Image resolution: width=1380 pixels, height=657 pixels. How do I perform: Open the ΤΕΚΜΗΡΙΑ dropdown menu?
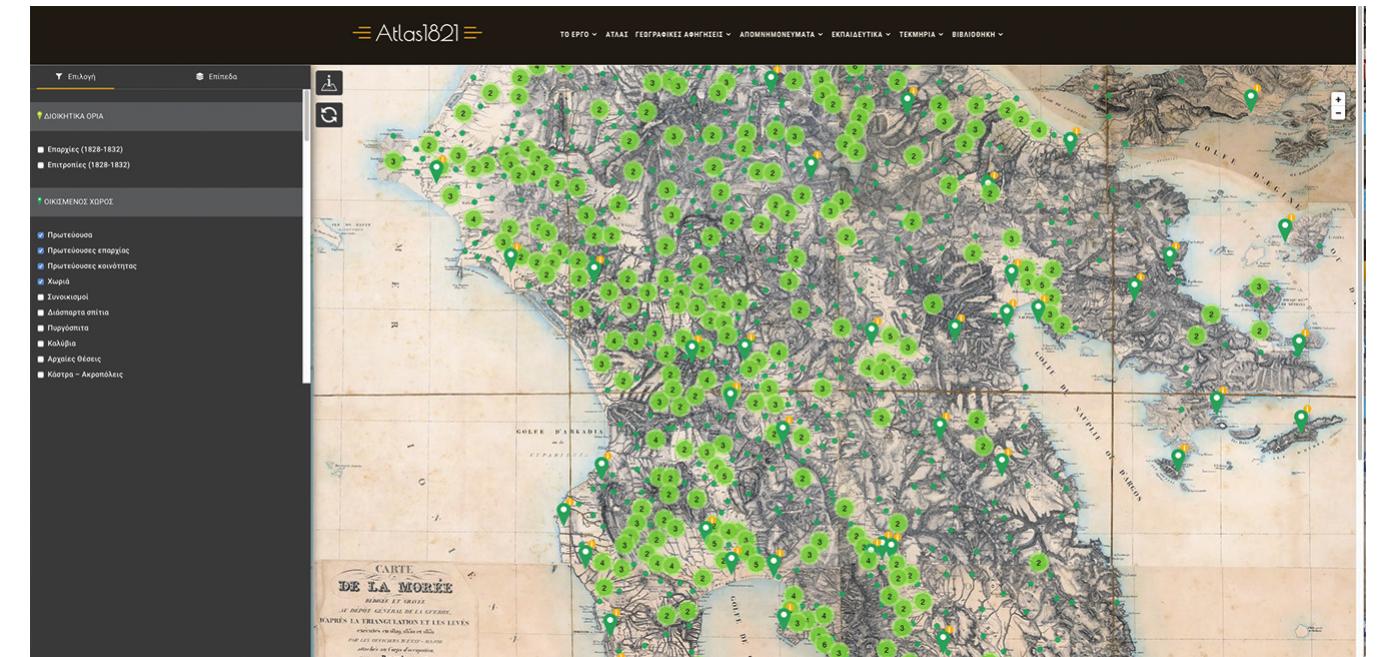click(921, 34)
